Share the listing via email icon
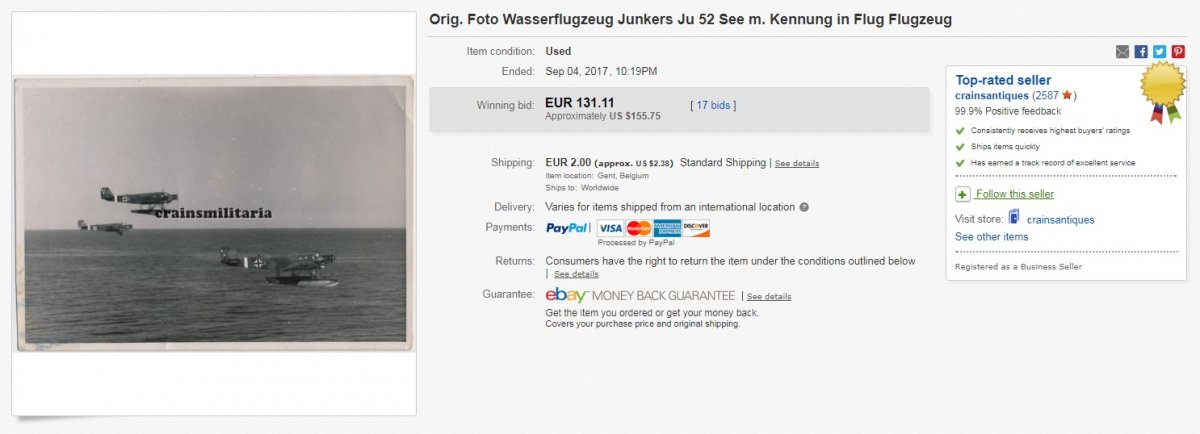The image size is (1200, 434). pos(1123,52)
